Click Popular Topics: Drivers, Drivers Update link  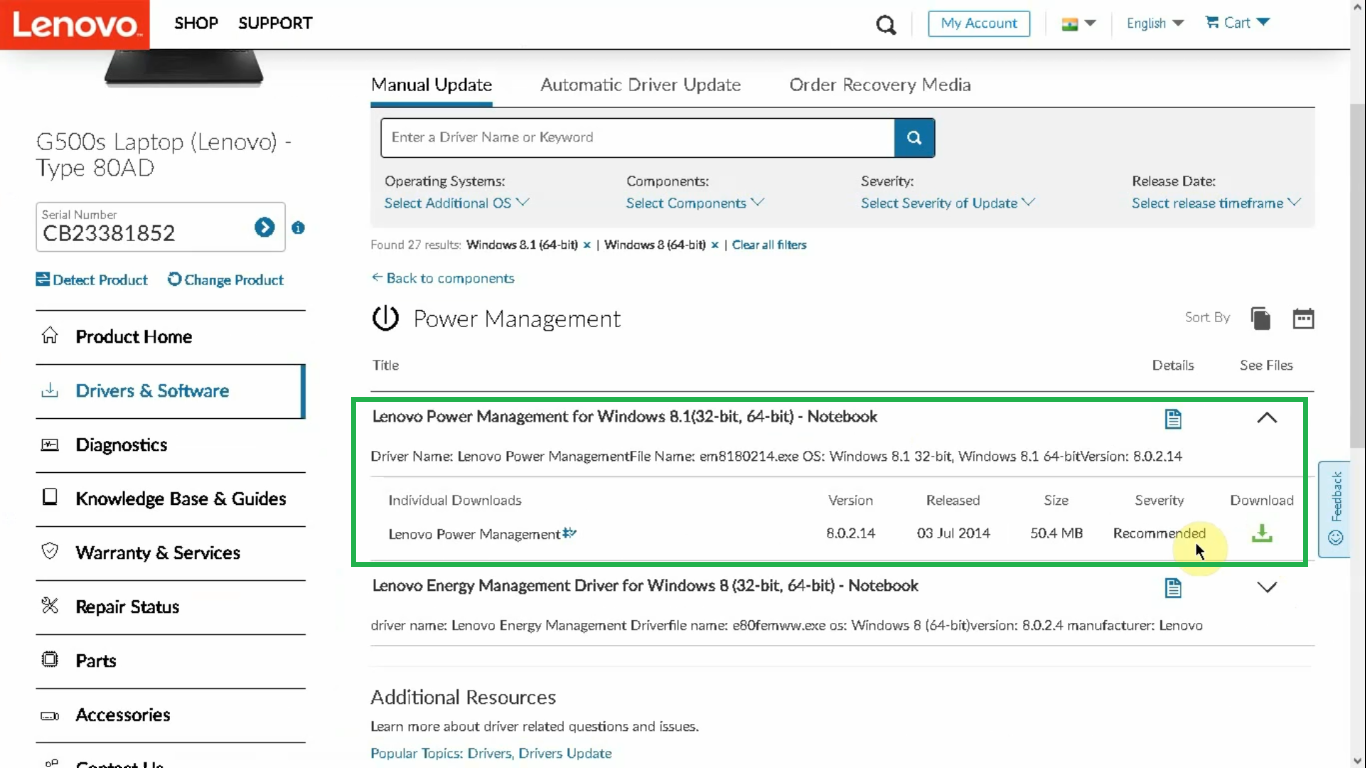pyautogui.click(x=491, y=753)
